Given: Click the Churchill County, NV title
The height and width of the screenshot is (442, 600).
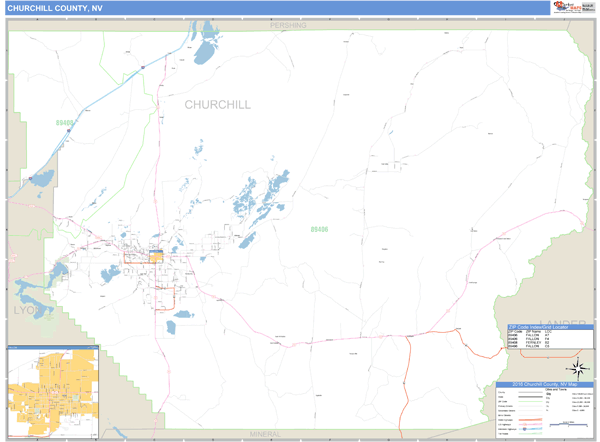Looking at the screenshot, I should point(56,8).
